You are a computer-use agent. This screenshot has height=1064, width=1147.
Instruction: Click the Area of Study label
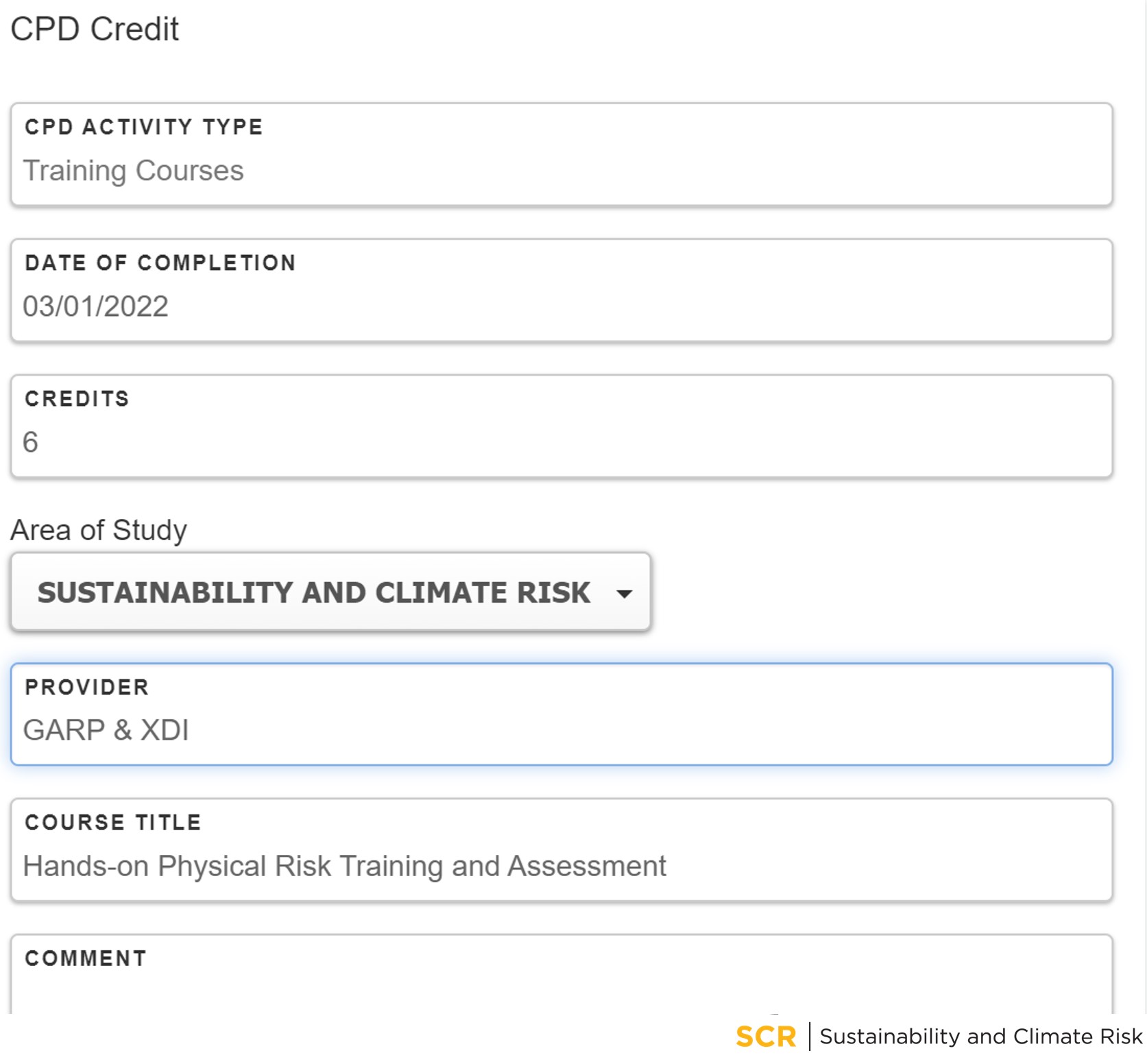[99, 531]
